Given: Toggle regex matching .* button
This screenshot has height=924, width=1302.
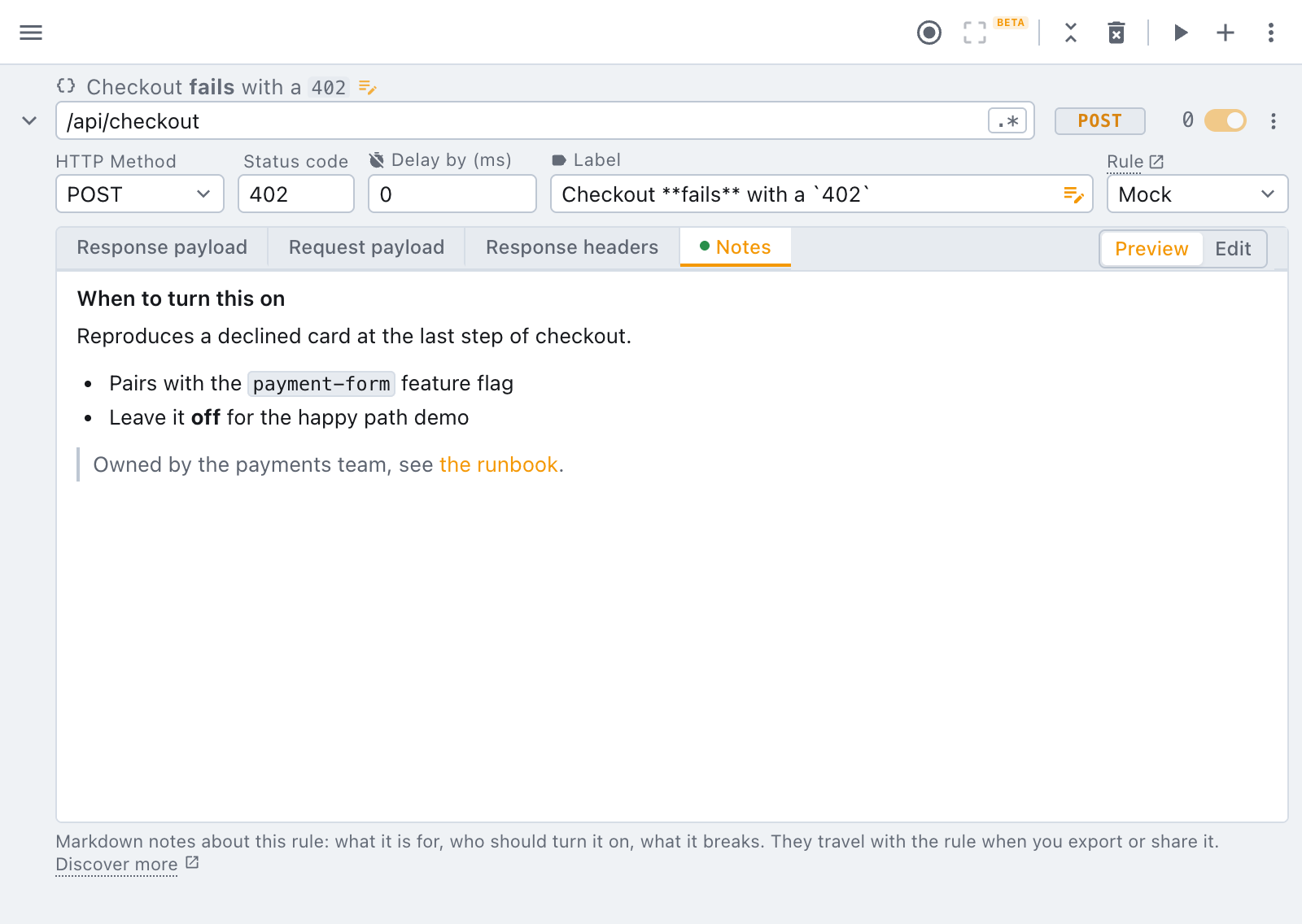Looking at the screenshot, I should pos(1007,121).
